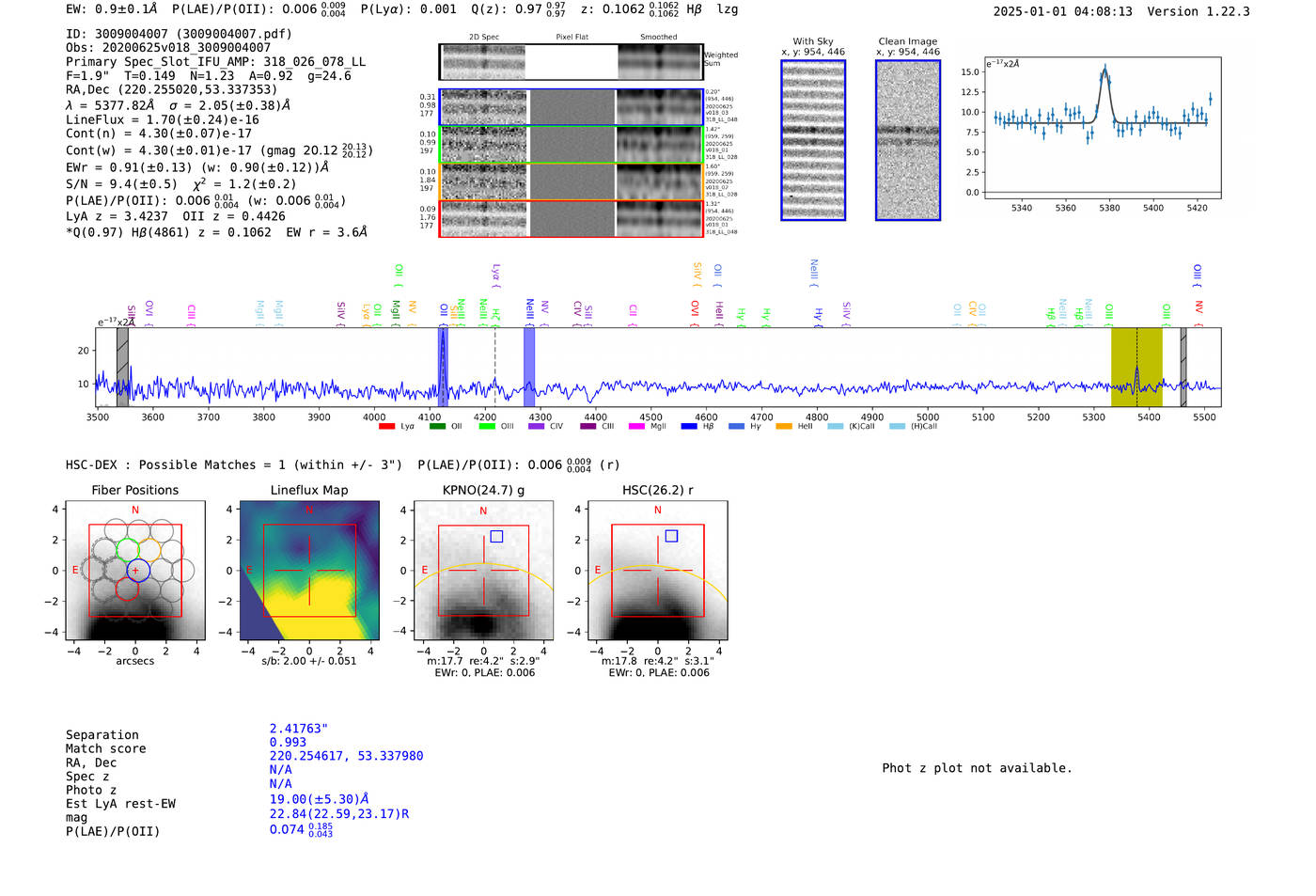This screenshot has height=896, width=1316.
Task: Click the orange HeII legend swatch
Action: 784,427
